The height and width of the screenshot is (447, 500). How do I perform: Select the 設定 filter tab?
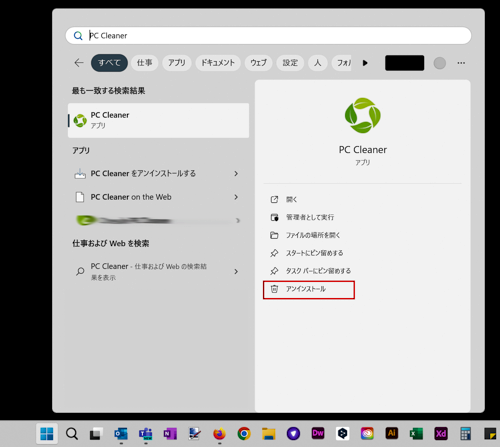pyautogui.click(x=290, y=63)
